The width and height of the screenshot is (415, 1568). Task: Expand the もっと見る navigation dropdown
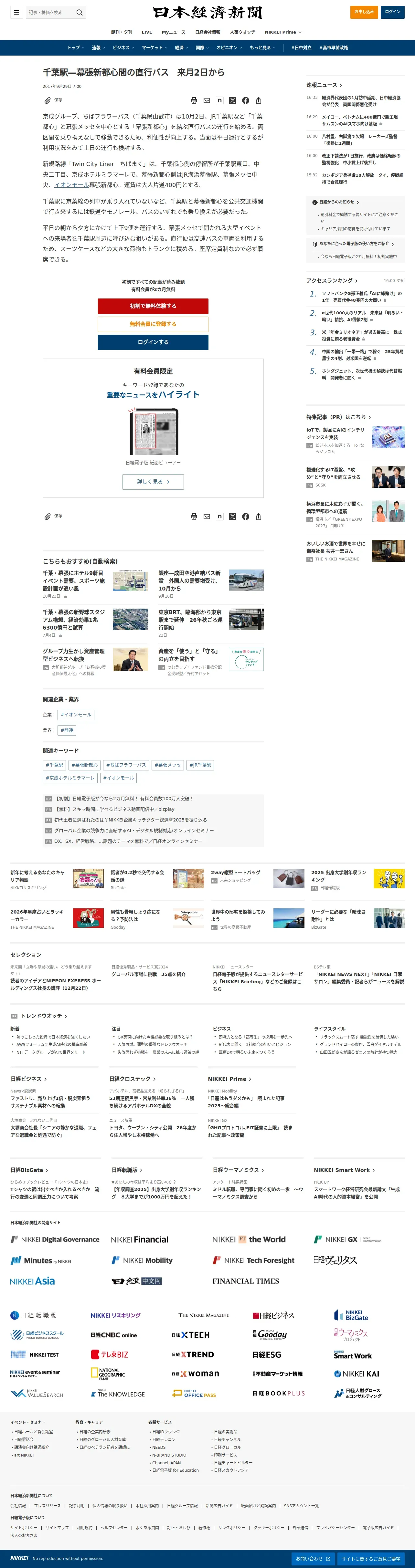click(263, 47)
